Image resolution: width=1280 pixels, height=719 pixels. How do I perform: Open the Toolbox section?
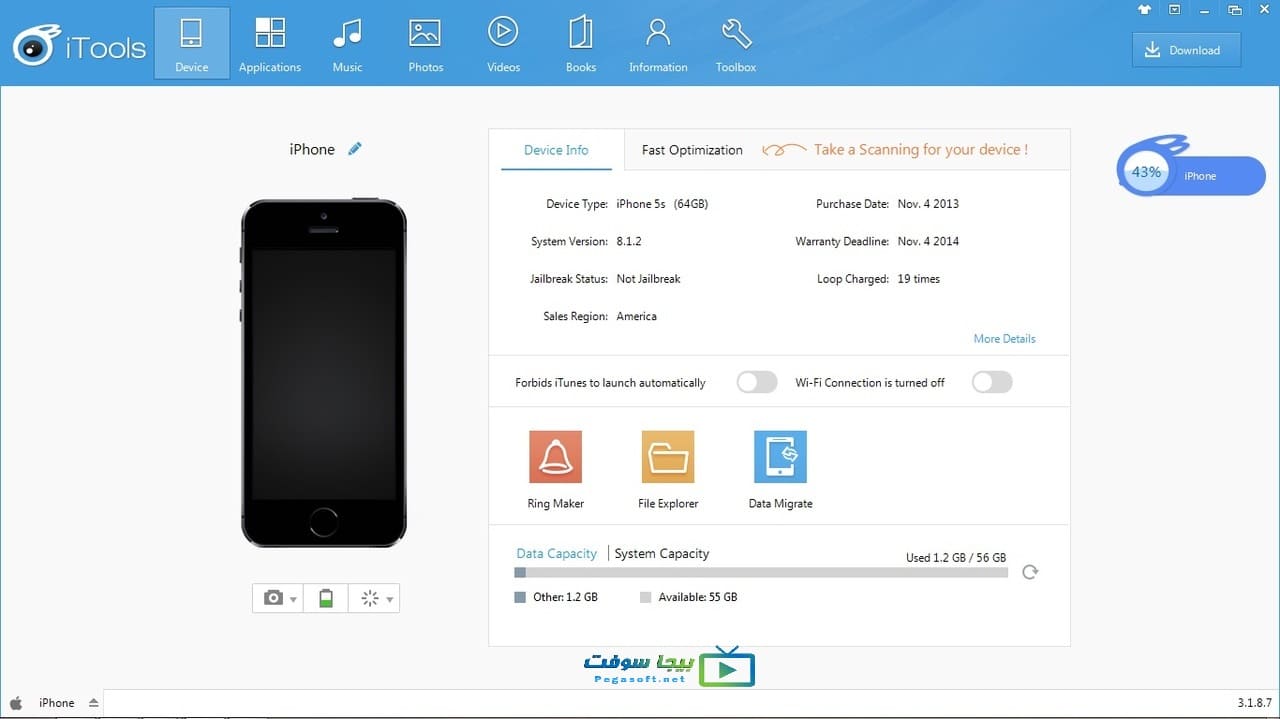[736, 44]
